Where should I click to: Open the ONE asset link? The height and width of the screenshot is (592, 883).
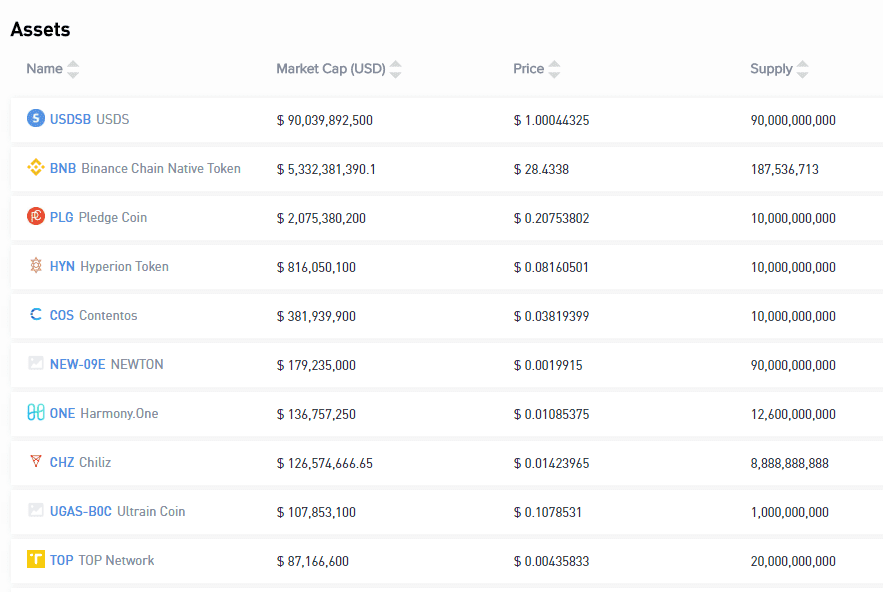(62, 413)
